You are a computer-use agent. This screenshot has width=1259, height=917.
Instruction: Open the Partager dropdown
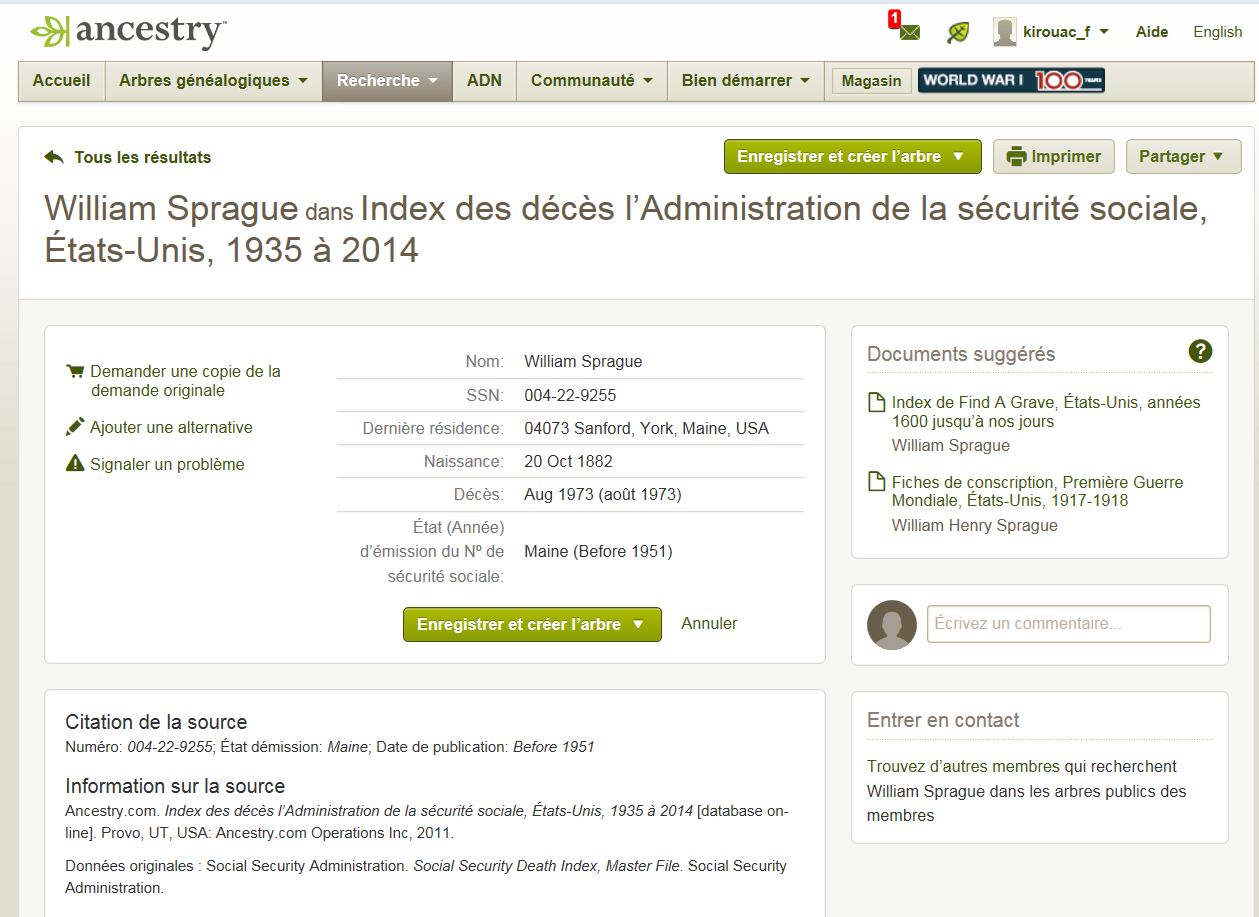[1183, 156]
